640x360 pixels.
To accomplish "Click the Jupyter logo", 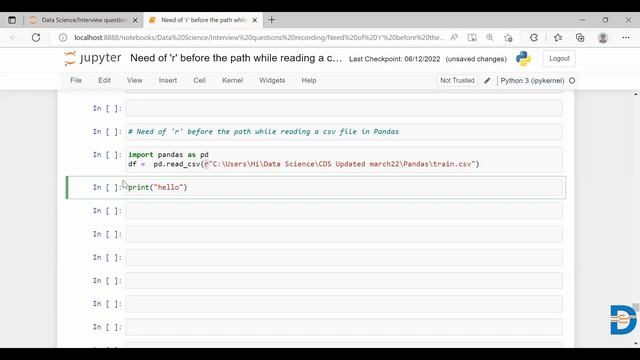I will click(x=93, y=58).
